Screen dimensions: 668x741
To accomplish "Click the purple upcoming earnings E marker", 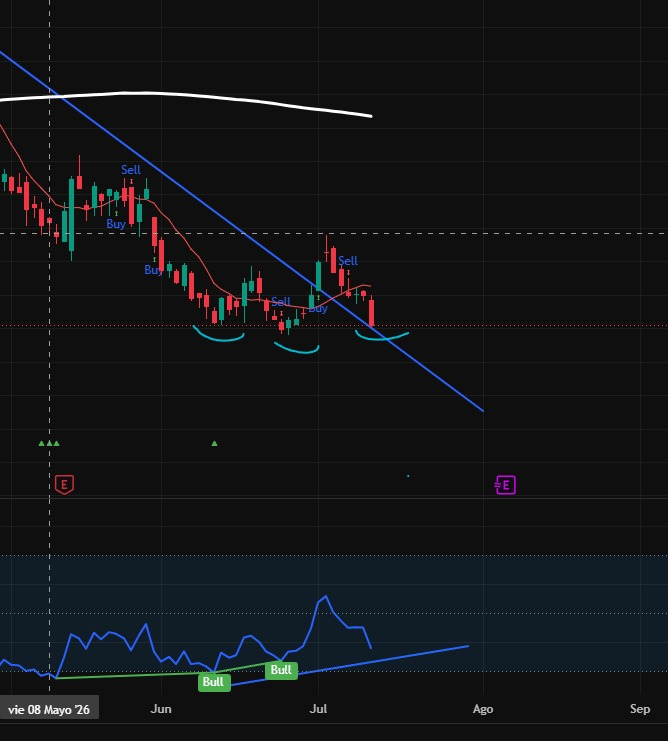I will point(505,485).
